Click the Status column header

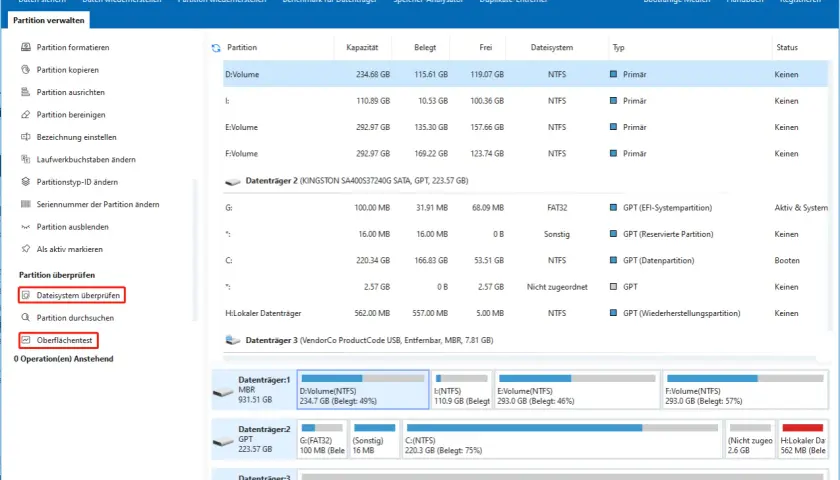787,47
